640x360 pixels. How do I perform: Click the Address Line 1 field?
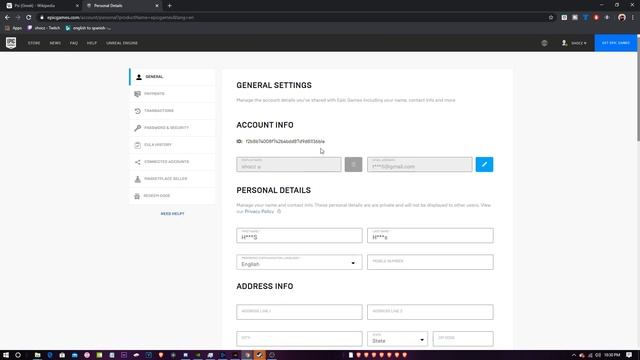299,312
